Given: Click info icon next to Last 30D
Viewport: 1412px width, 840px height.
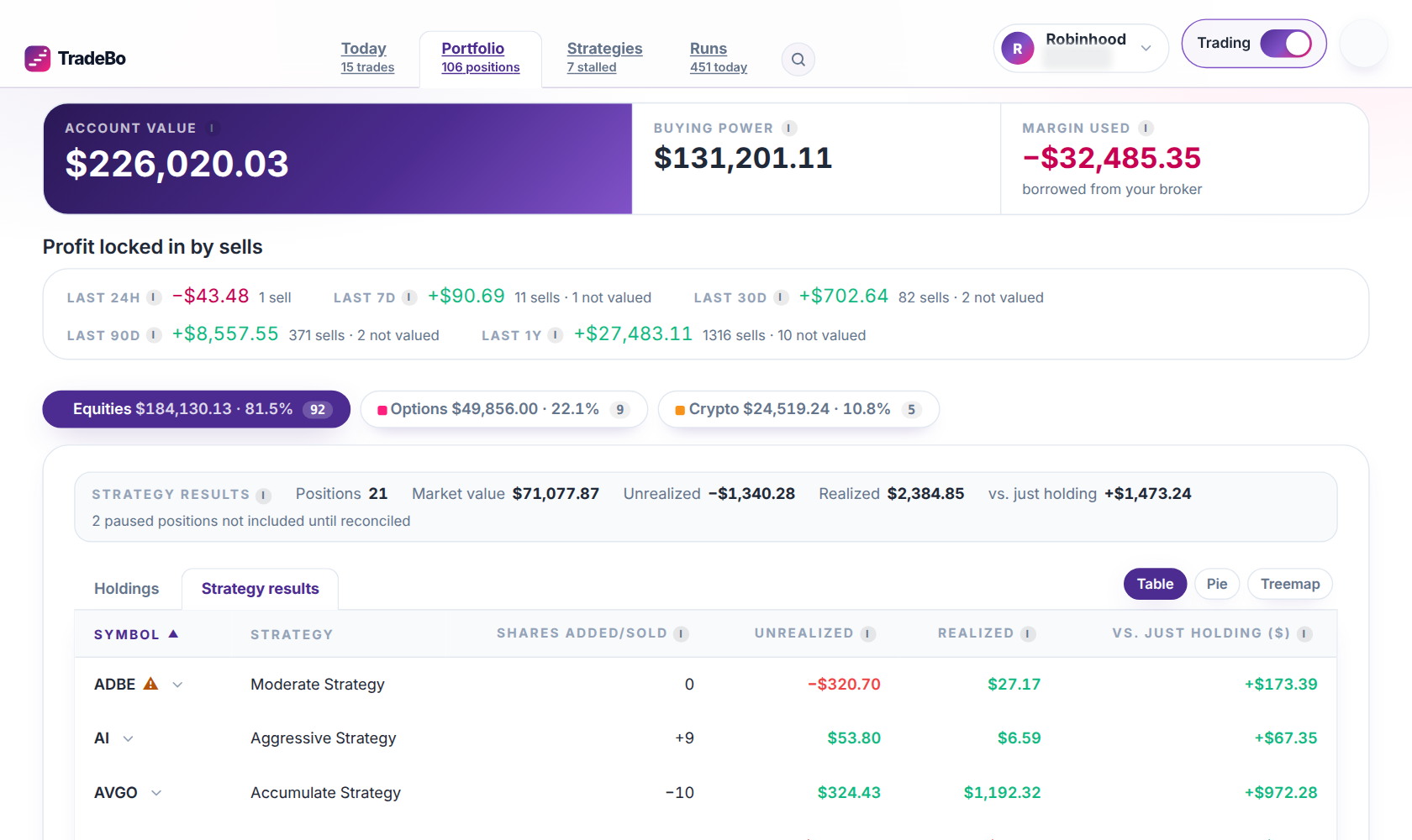Looking at the screenshot, I should (x=781, y=297).
